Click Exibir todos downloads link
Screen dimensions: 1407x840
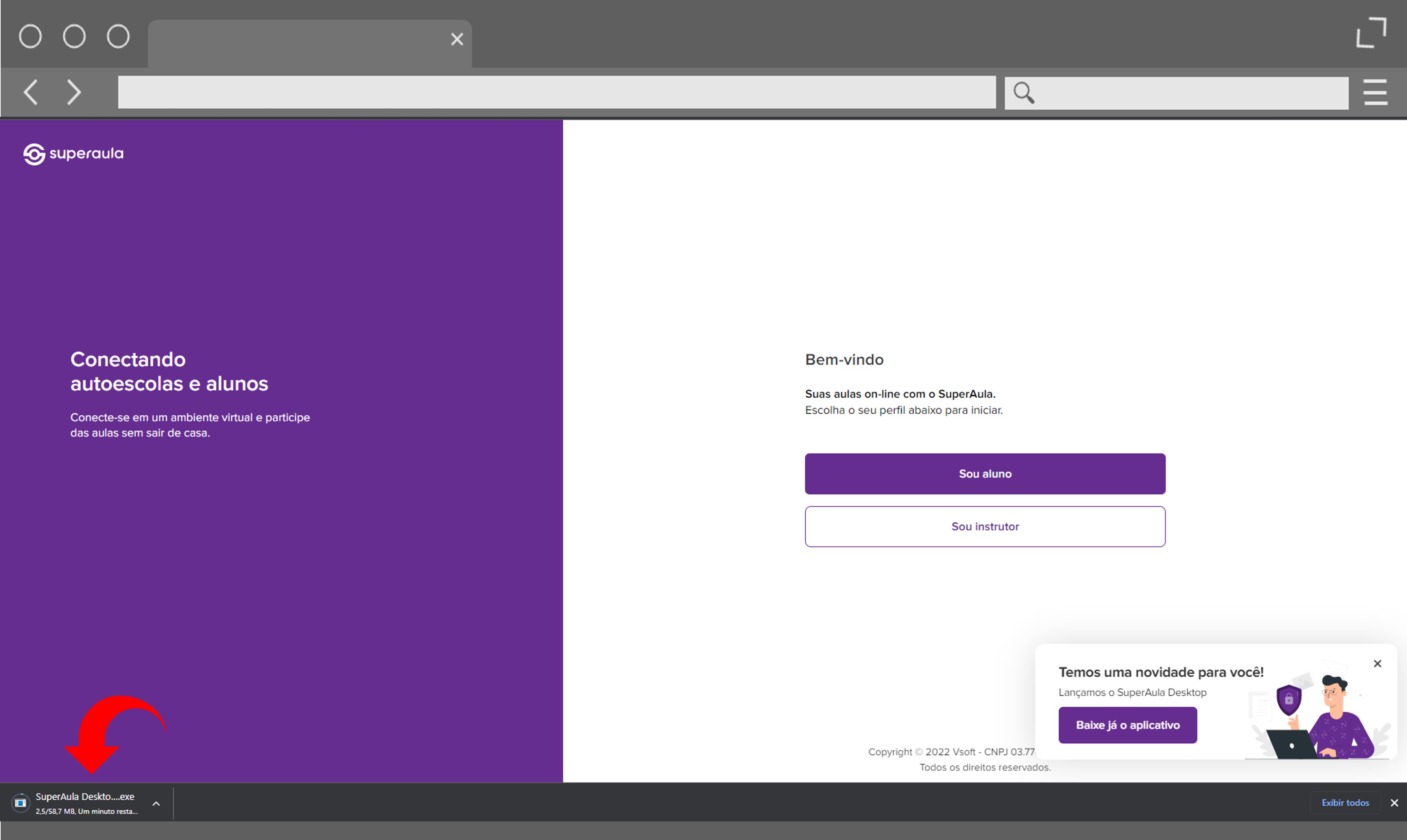pos(1345,803)
